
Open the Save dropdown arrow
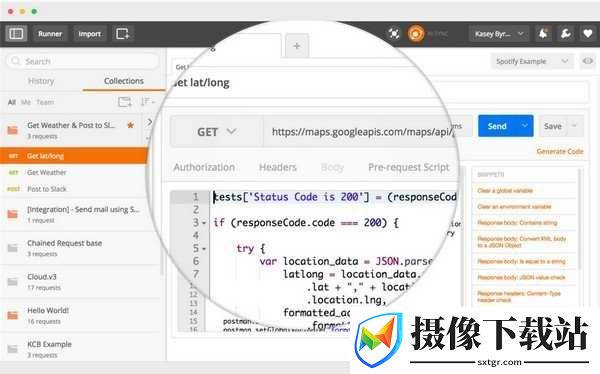(575, 126)
